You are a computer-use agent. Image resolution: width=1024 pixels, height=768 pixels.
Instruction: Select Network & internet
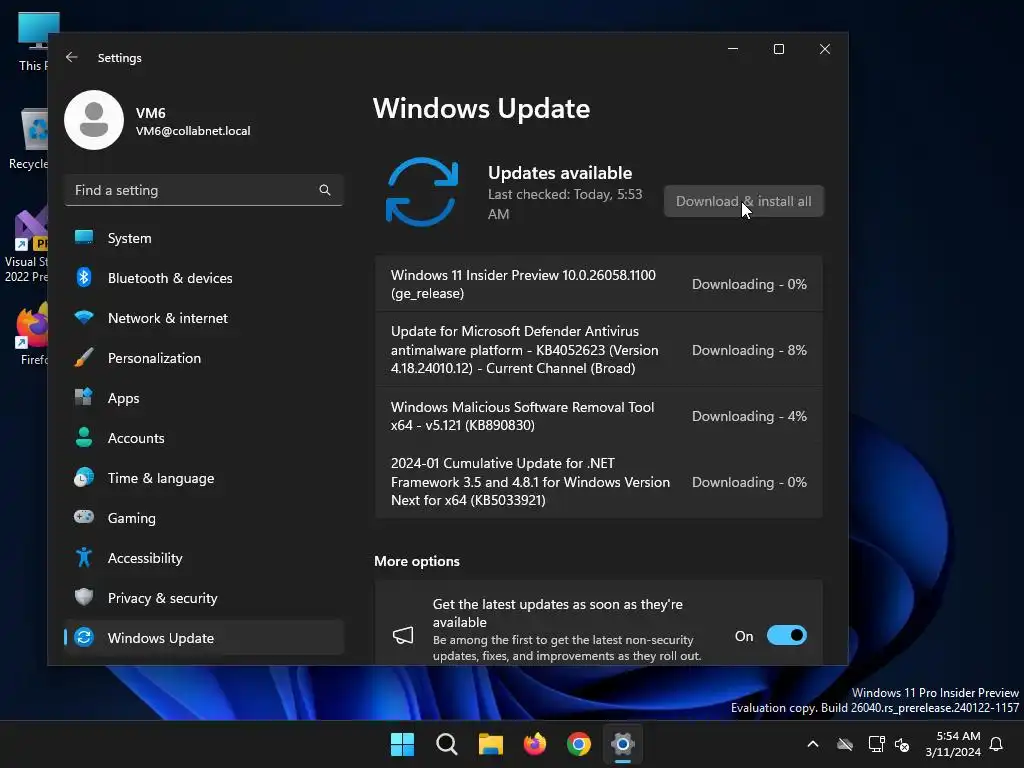coord(204,318)
